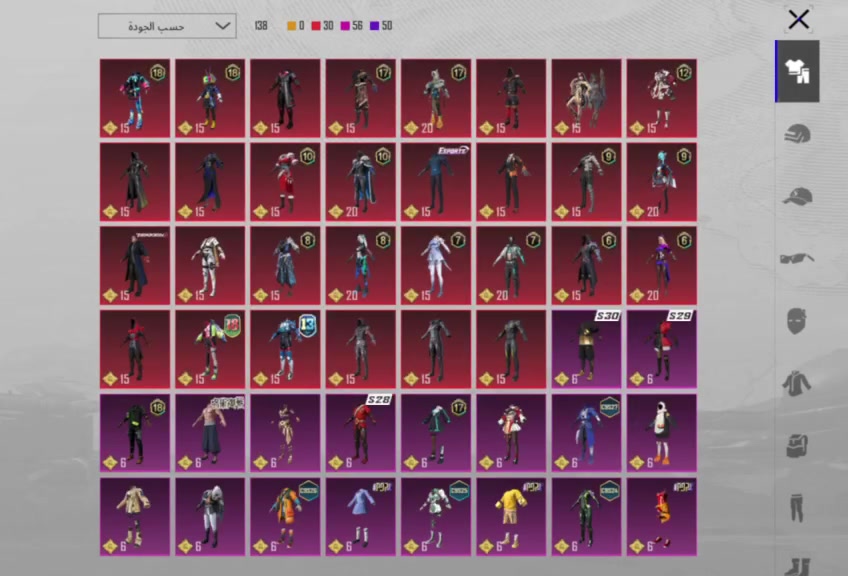The width and height of the screenshot is (848, 576).
Task: Open the glasses category icon
Action: 797,259
